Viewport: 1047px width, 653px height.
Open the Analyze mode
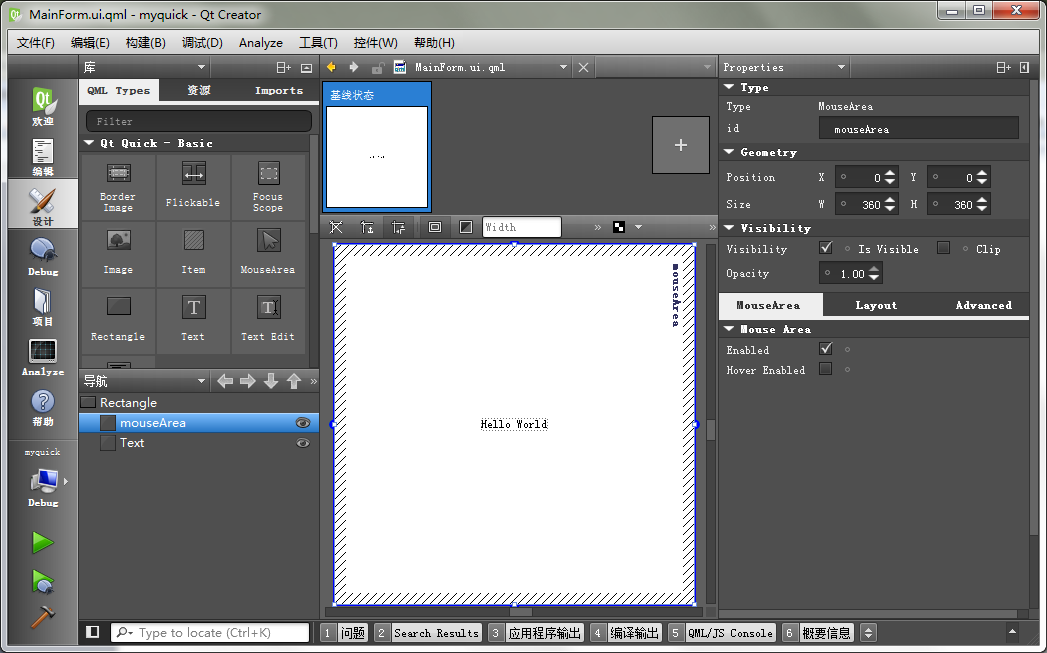(x=43, y=357)
